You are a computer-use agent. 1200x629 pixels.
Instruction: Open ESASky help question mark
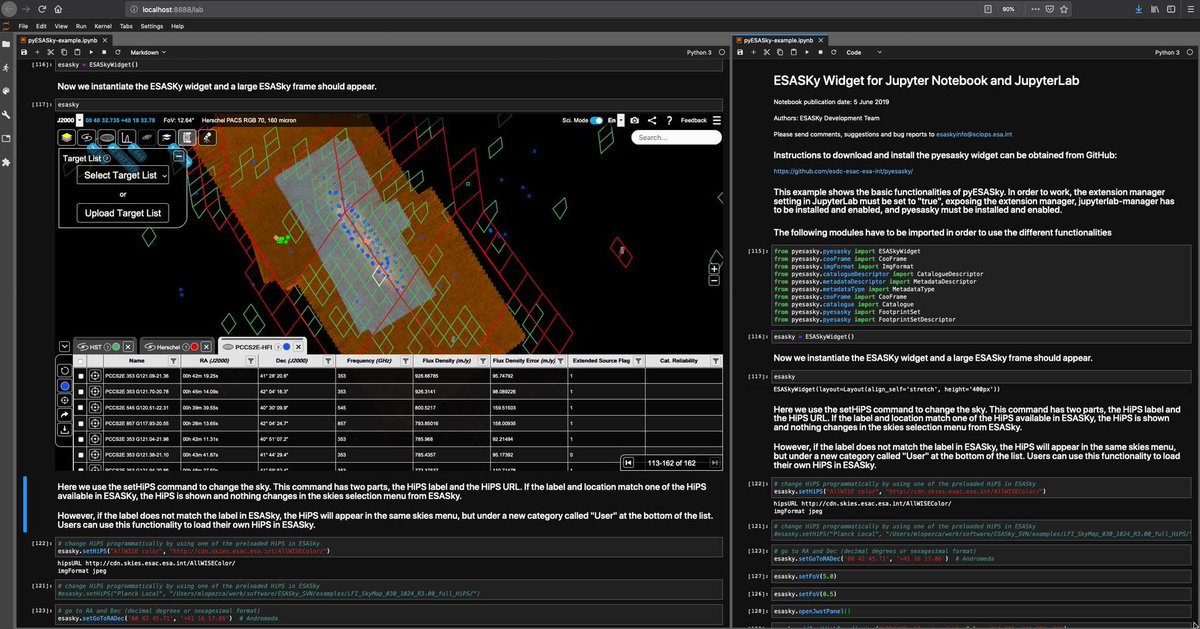pyautogui.click(x=669, y=120)
